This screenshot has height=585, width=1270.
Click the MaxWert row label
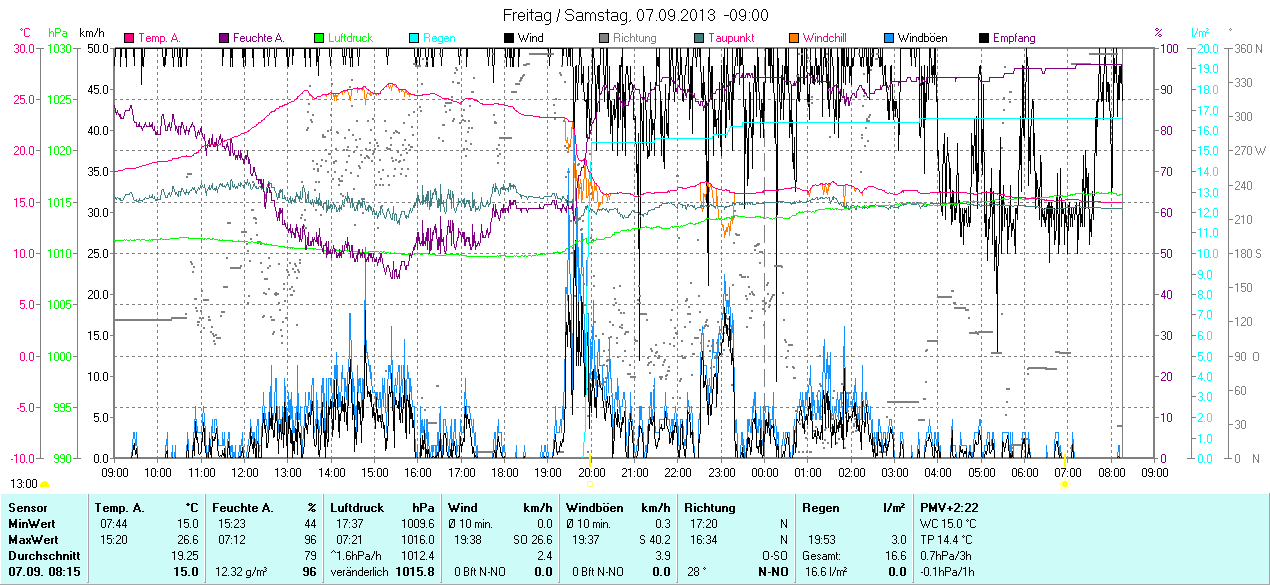[x=33, y=539]
